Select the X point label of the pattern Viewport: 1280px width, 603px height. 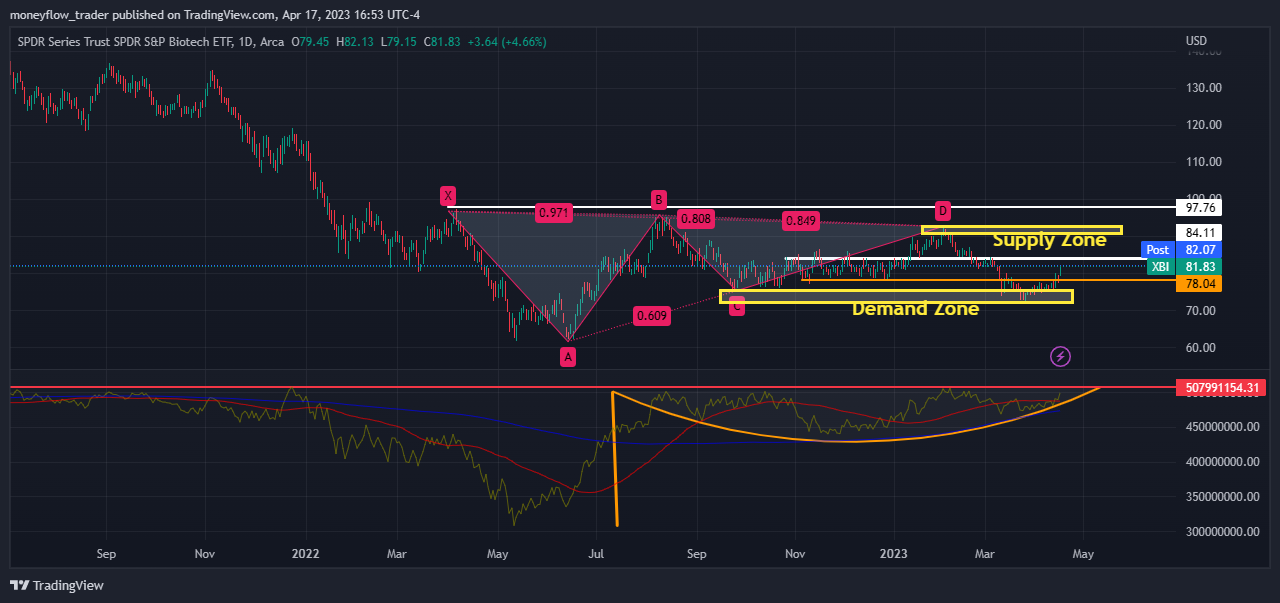448,196
